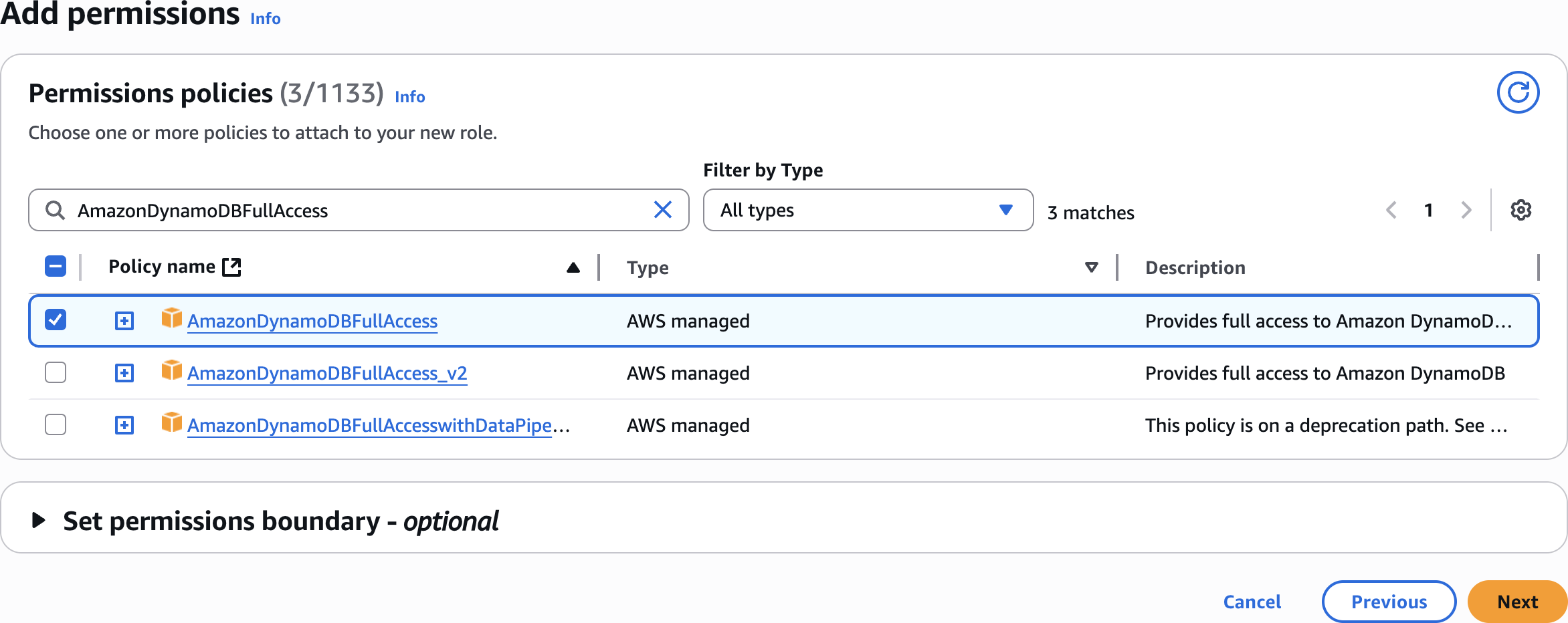Expand AmazonDynamoDBFullAccess policy details
This screenshot has height=623, width=1568.
click(124, 321)
